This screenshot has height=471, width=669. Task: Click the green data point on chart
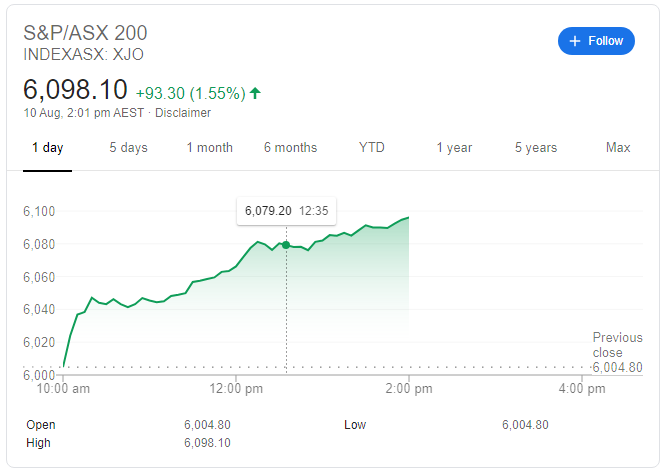pos(287,245)
